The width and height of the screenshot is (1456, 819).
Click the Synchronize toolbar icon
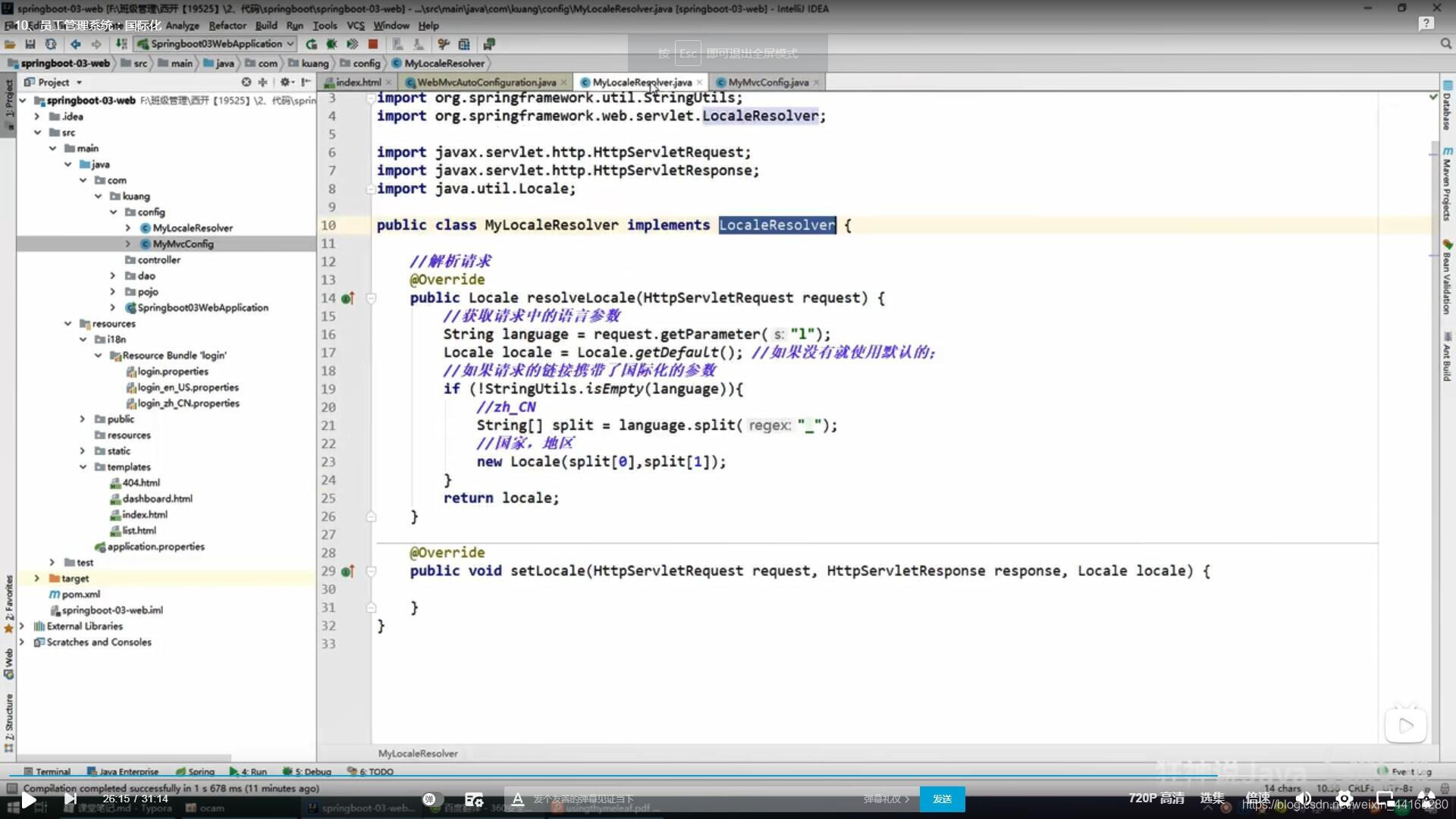point(51,45)
